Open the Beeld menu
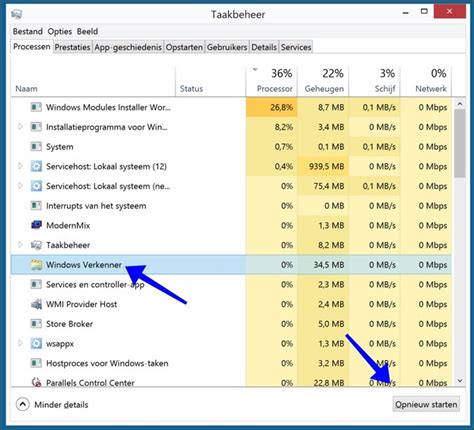The image size is (474, 430). (x=87, y=32)
